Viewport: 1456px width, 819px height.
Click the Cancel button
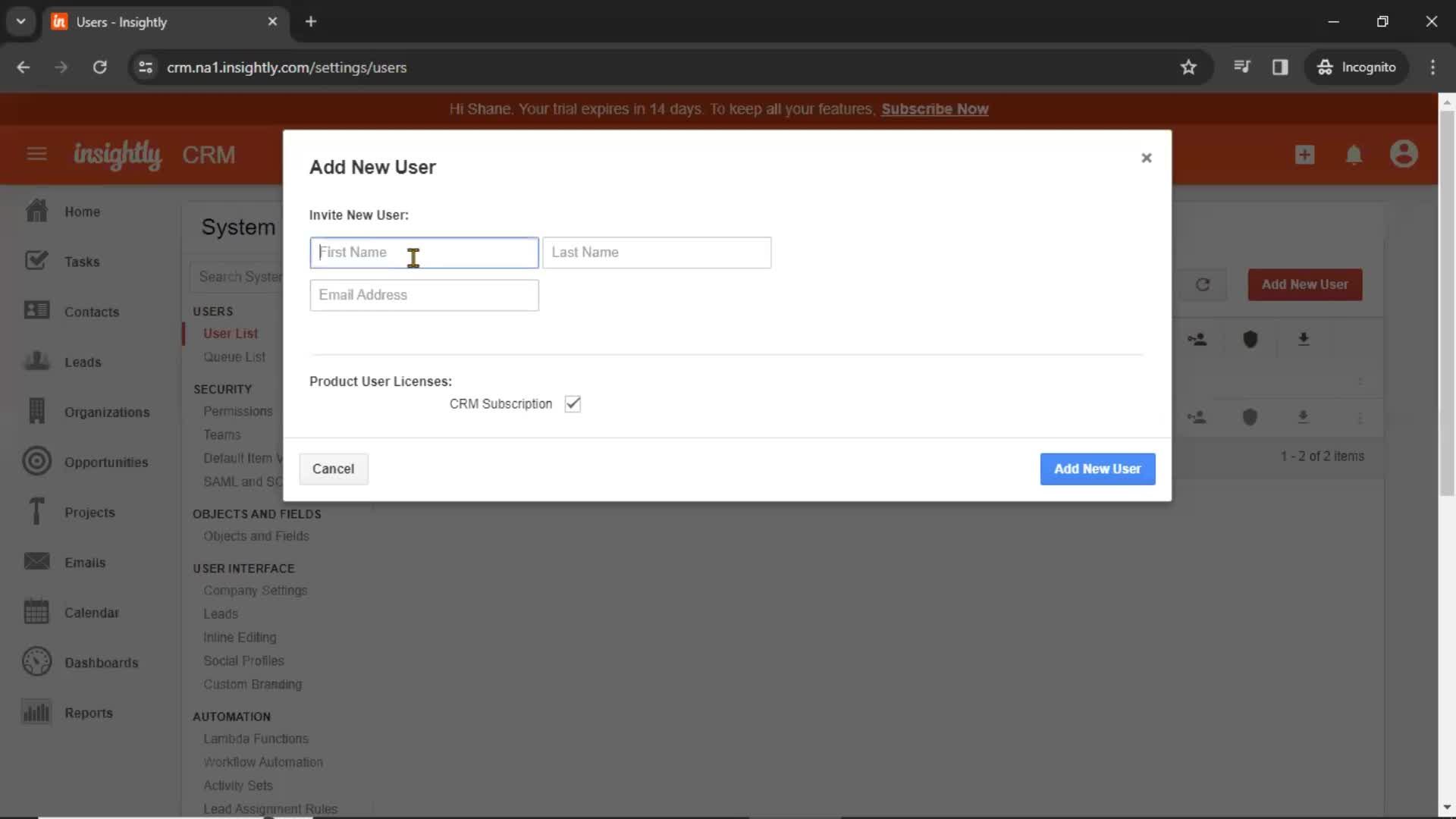coord(333,468)
